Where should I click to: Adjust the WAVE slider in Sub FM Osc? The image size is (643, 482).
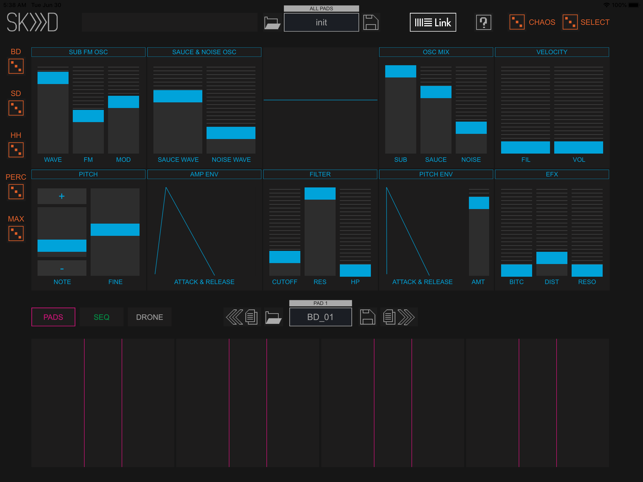click(53, 109)
